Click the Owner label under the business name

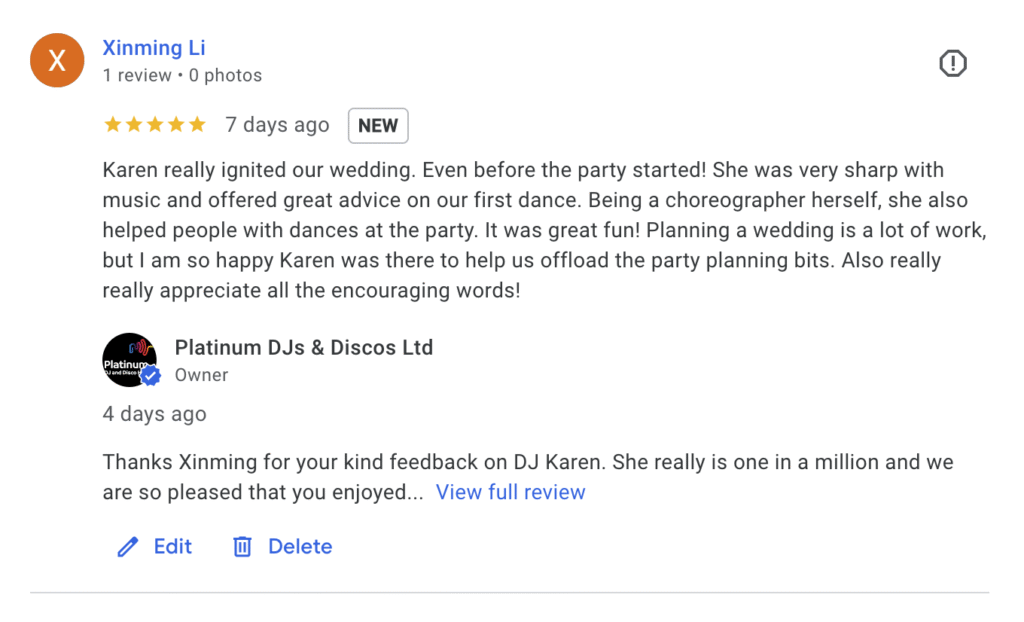point(201,375)
